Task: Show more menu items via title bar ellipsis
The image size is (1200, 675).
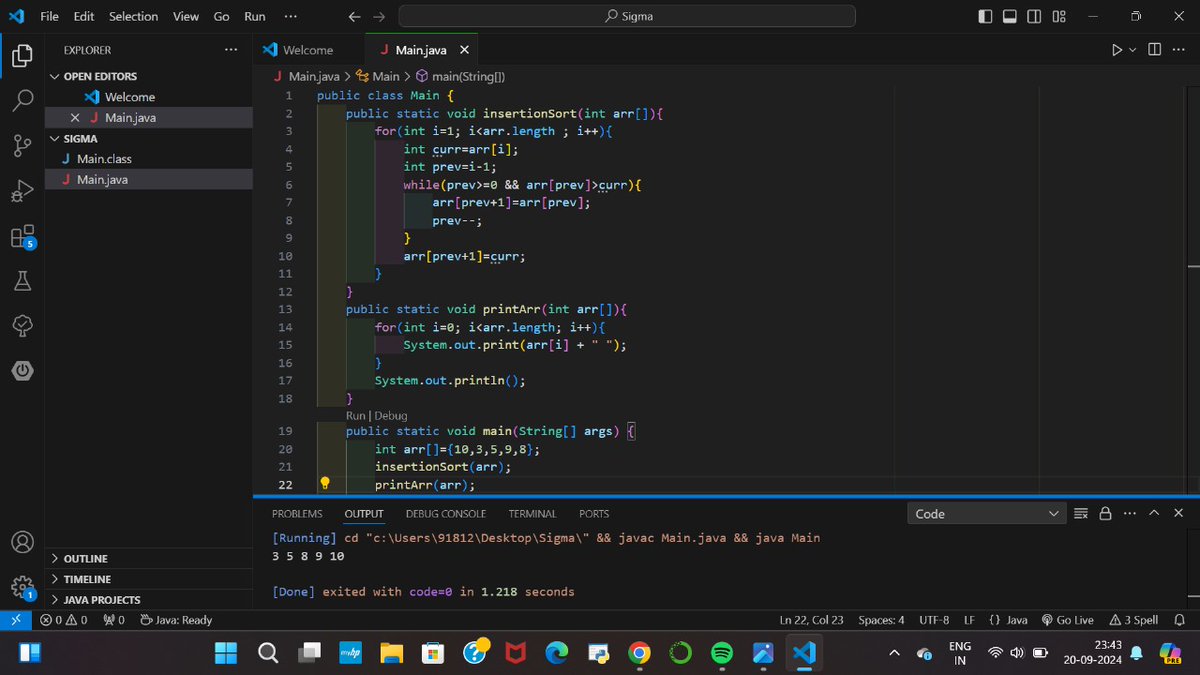Action: tap(290, 17)
